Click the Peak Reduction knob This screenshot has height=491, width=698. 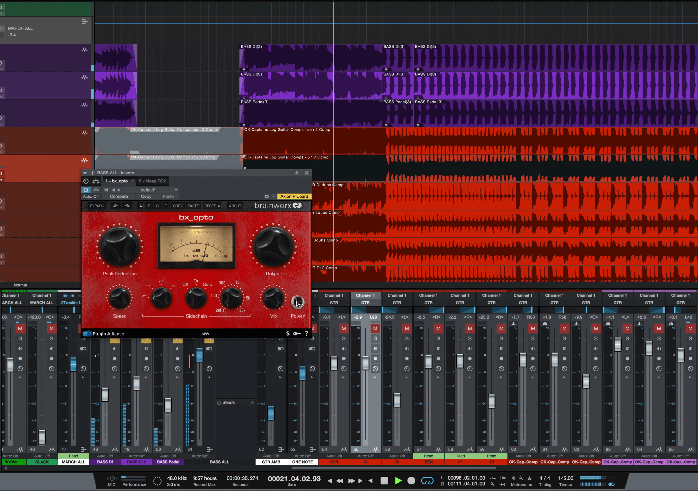(x=119, y=246)
